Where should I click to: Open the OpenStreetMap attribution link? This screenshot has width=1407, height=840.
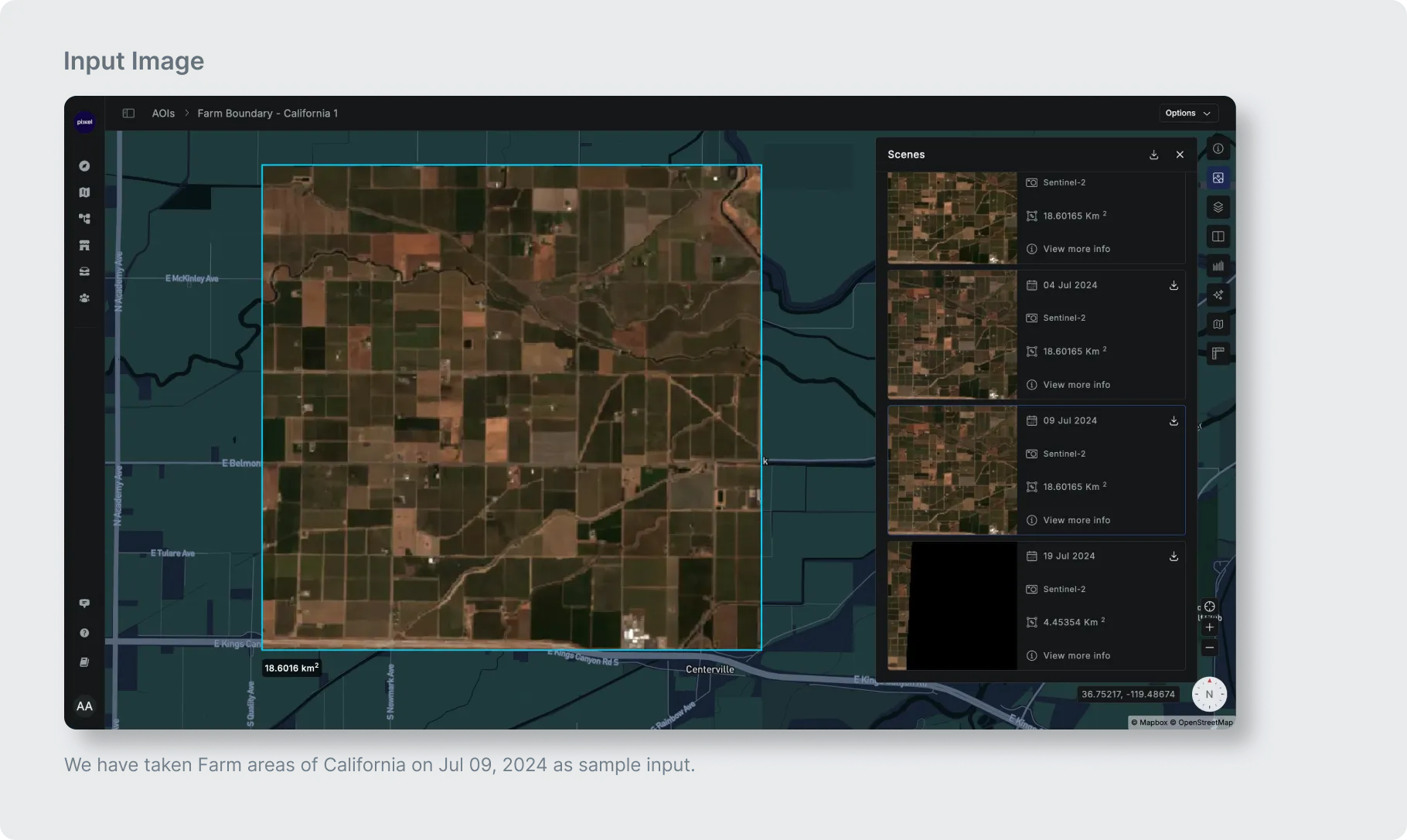(1201, 723)
